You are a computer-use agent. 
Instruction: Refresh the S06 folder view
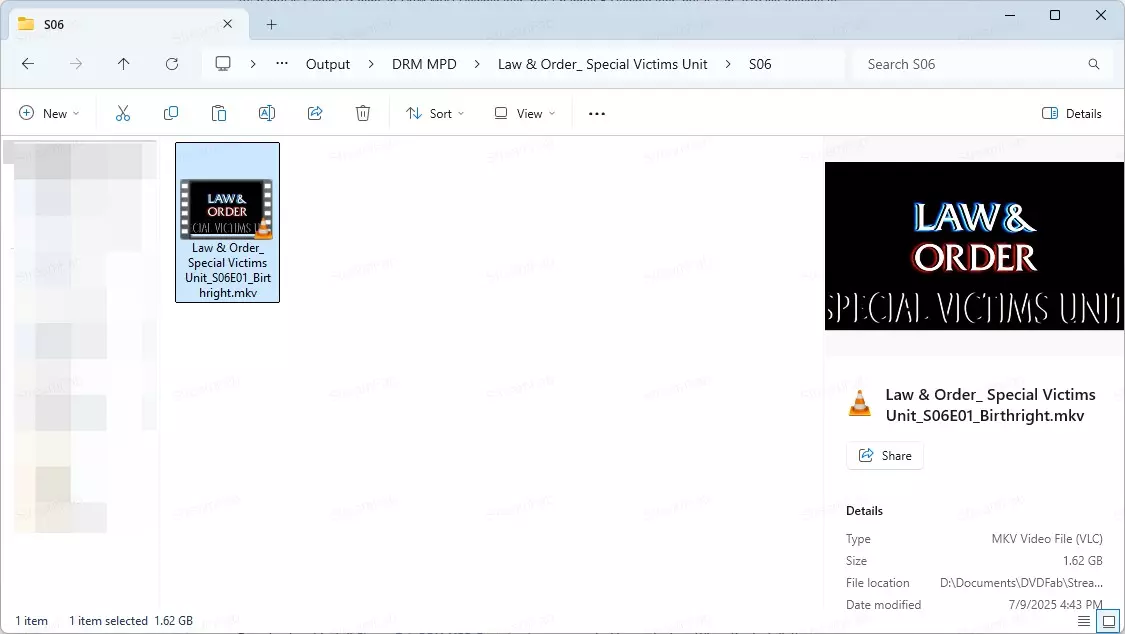171,64
